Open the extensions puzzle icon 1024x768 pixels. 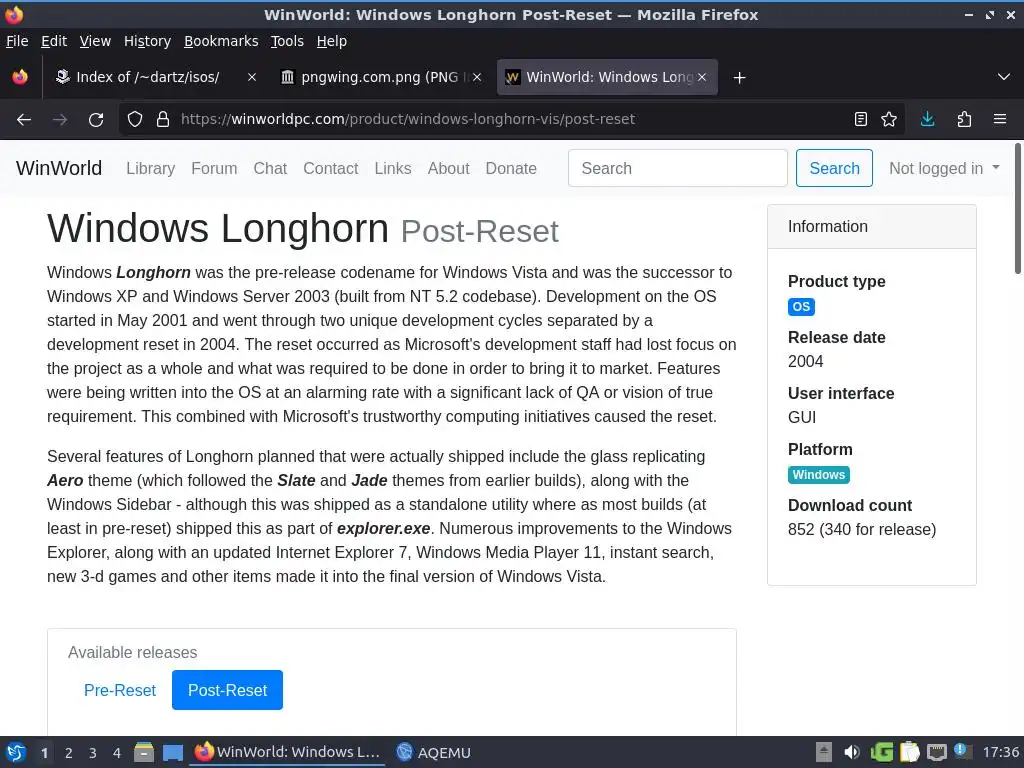(964, 119)
